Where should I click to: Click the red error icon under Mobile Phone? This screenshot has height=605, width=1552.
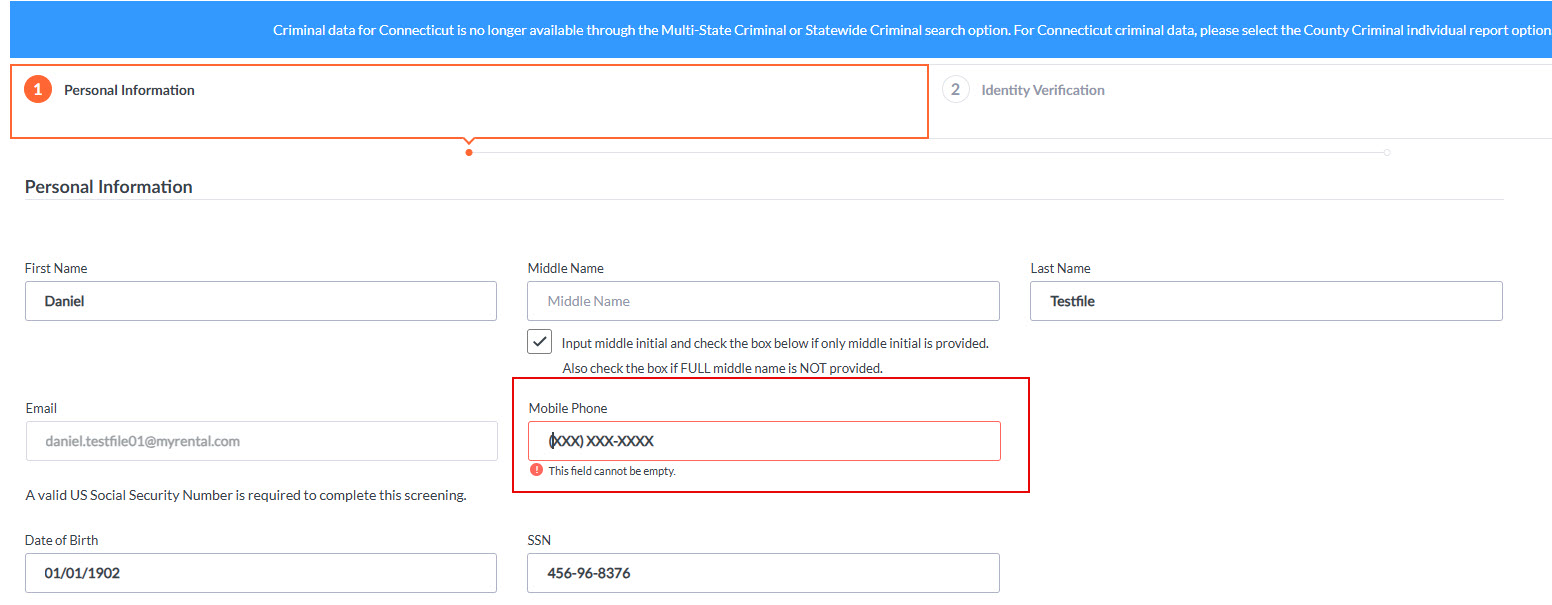point(537,470)
